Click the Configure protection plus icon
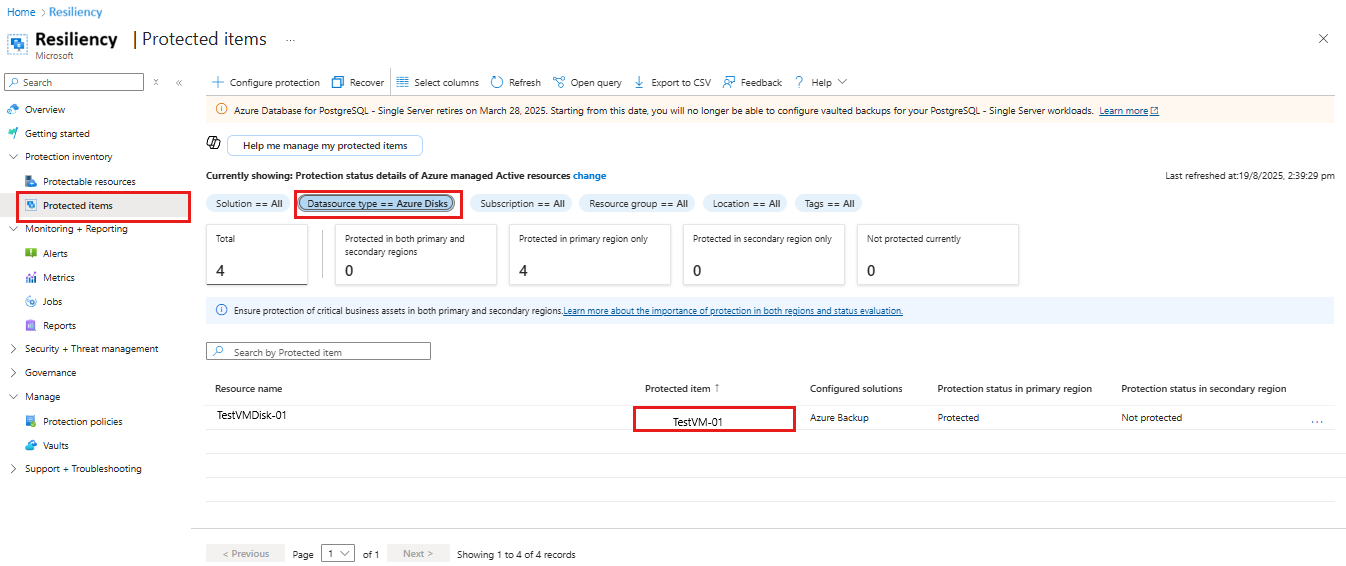 point(217,83)
